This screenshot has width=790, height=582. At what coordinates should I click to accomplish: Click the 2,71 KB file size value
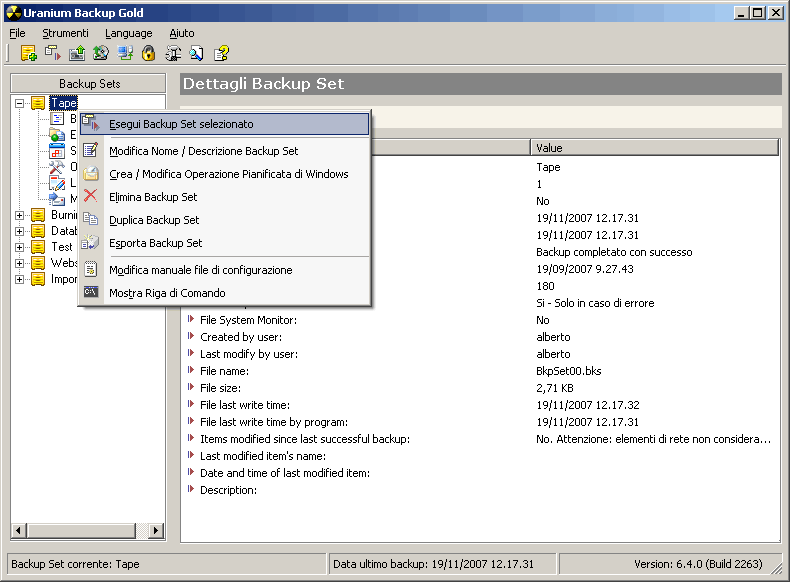[x=555, y=388]
